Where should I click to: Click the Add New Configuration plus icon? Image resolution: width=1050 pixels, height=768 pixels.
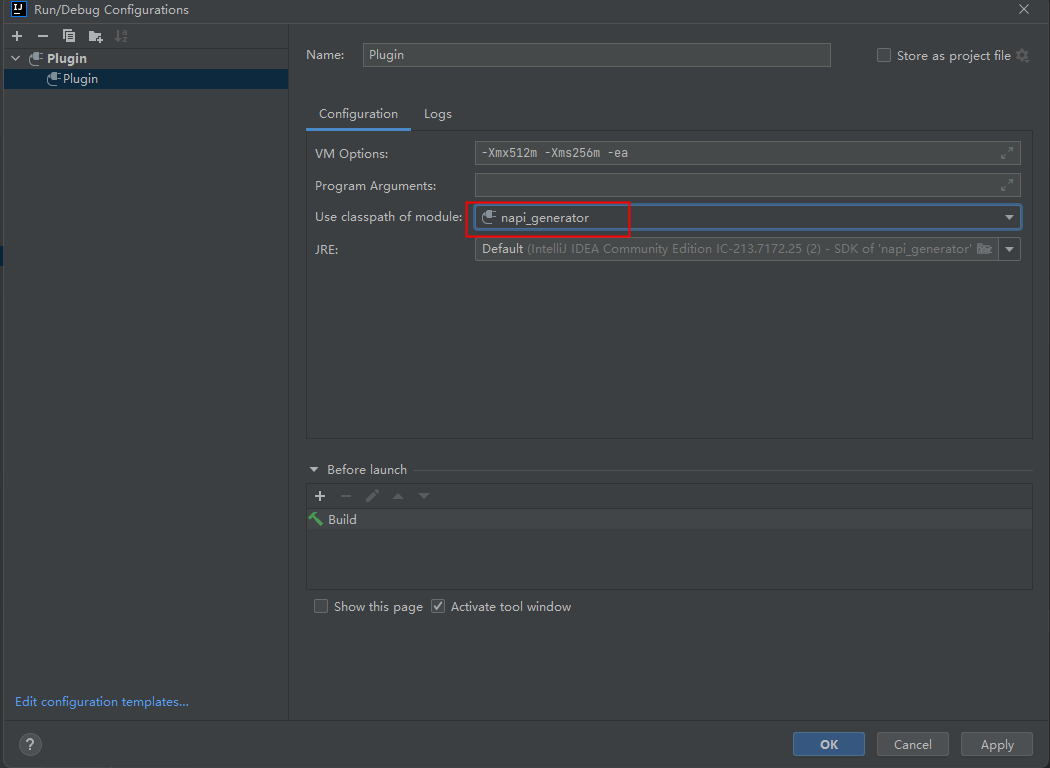(x=17, y=36)
